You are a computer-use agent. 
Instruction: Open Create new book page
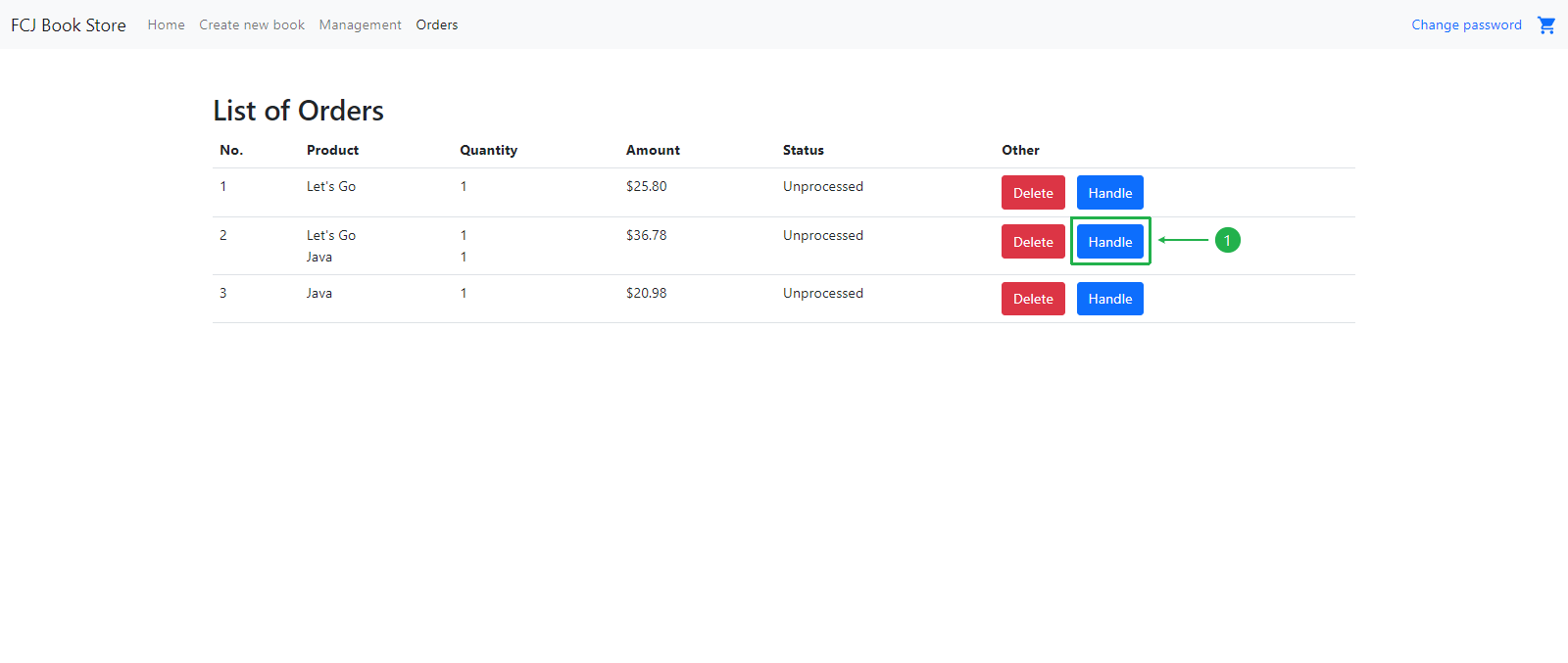(252, 24)
